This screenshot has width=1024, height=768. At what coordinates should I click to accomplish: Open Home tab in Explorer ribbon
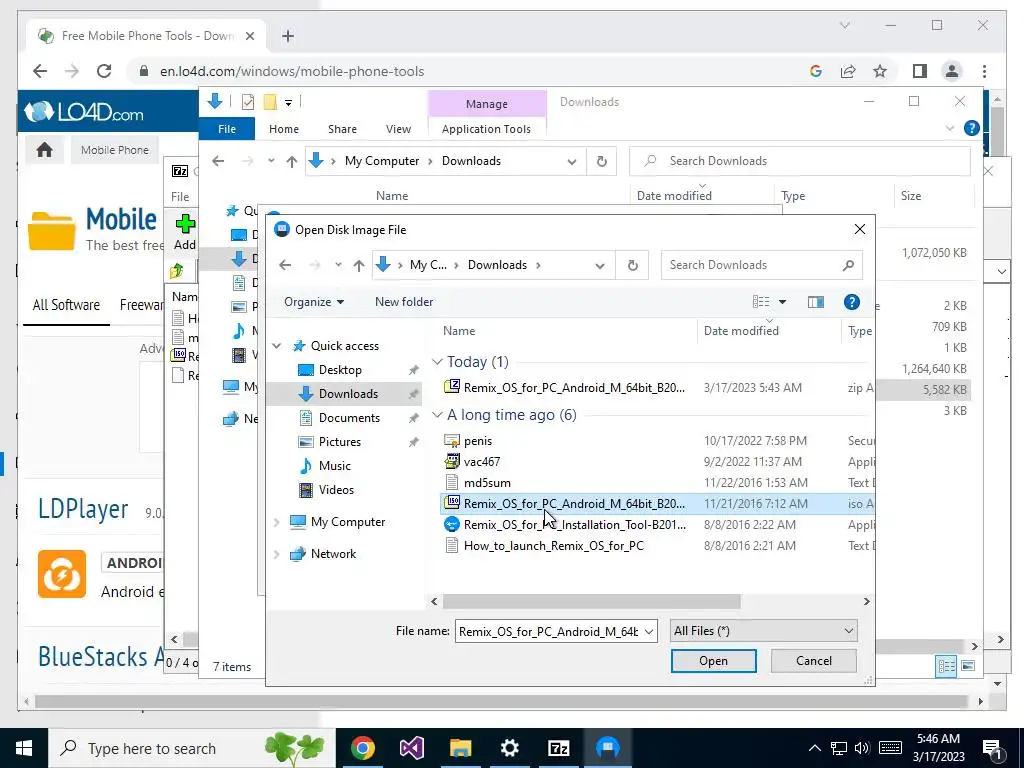pyautogui.click(x=283, y=129)
